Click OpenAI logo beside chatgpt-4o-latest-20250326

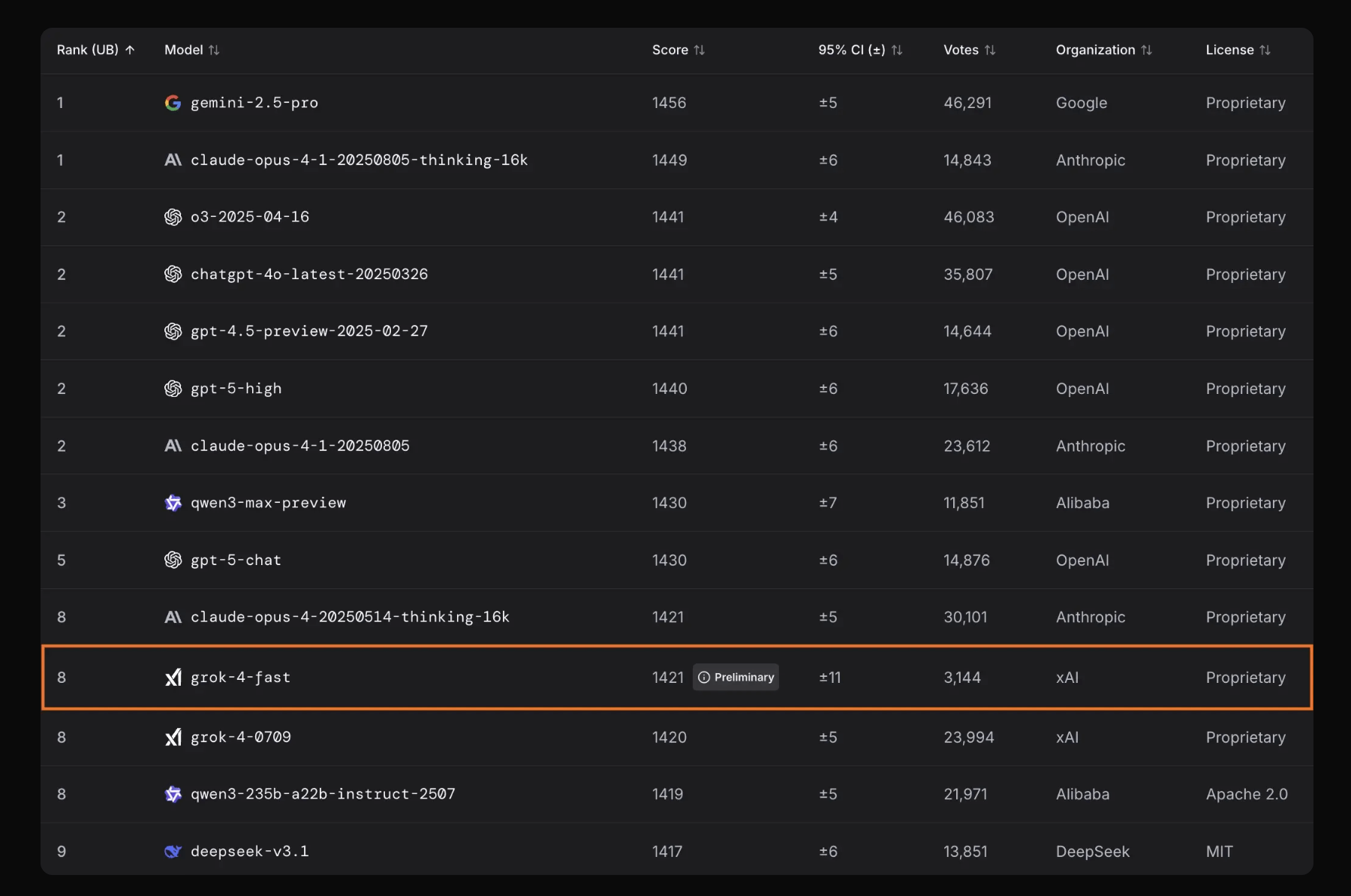point(173,274)
